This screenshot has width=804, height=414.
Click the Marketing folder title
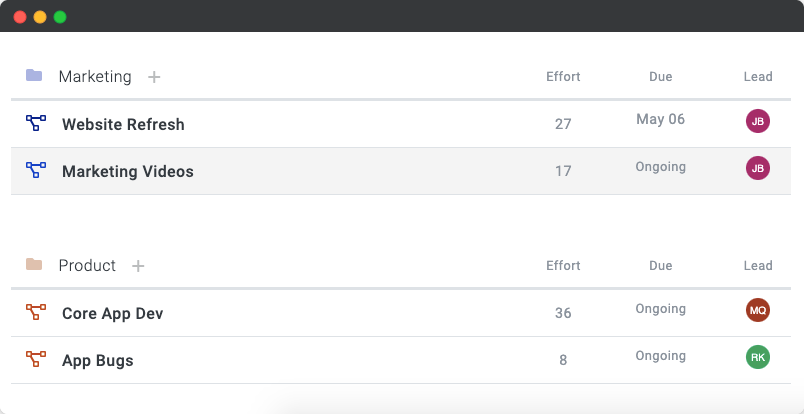95,76
